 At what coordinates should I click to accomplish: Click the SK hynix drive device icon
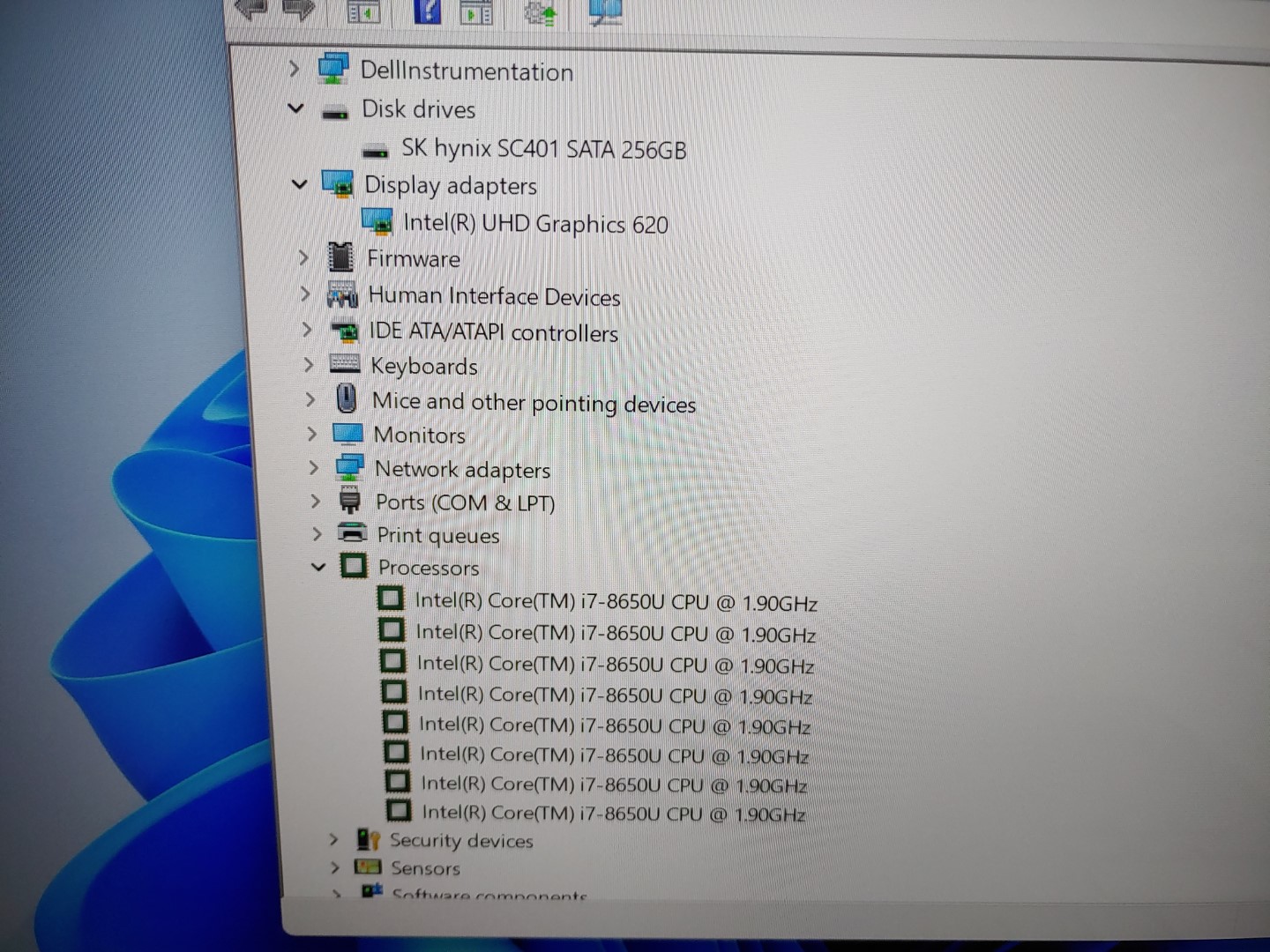click(x=376, y=151)
